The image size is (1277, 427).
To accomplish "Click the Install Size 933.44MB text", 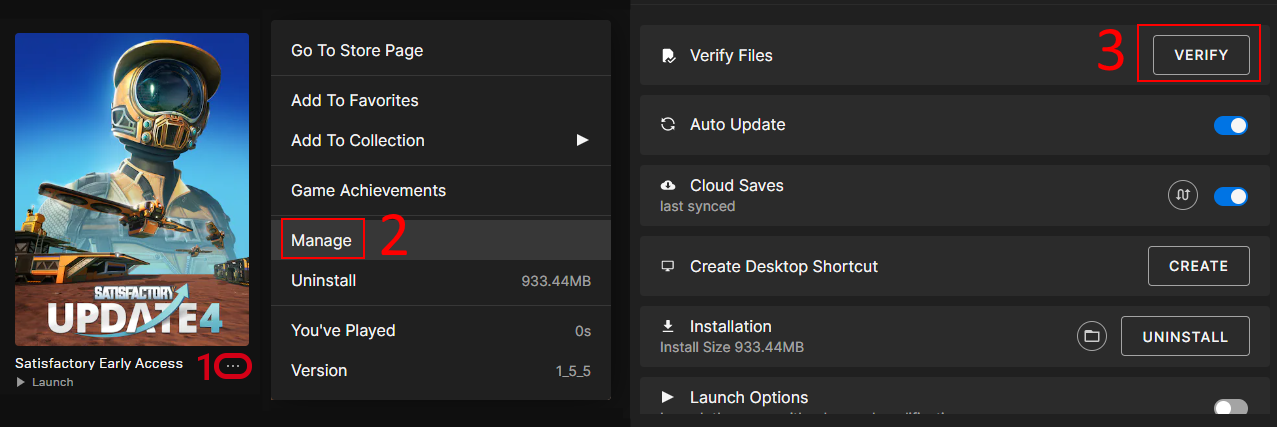I will pyautogui.click(x=732, y=348).
